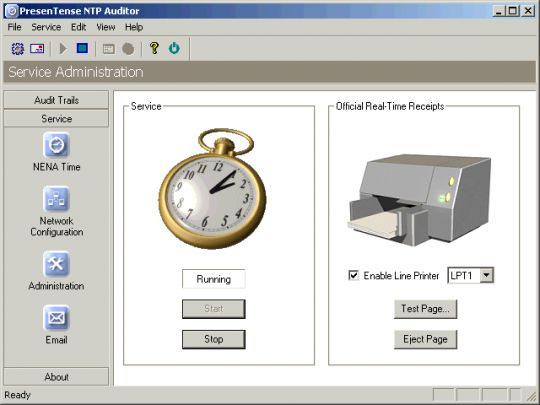The height and width of the screenshot is (405, 540).
Task: Open the About sidebar section
Action: point(56,377)
